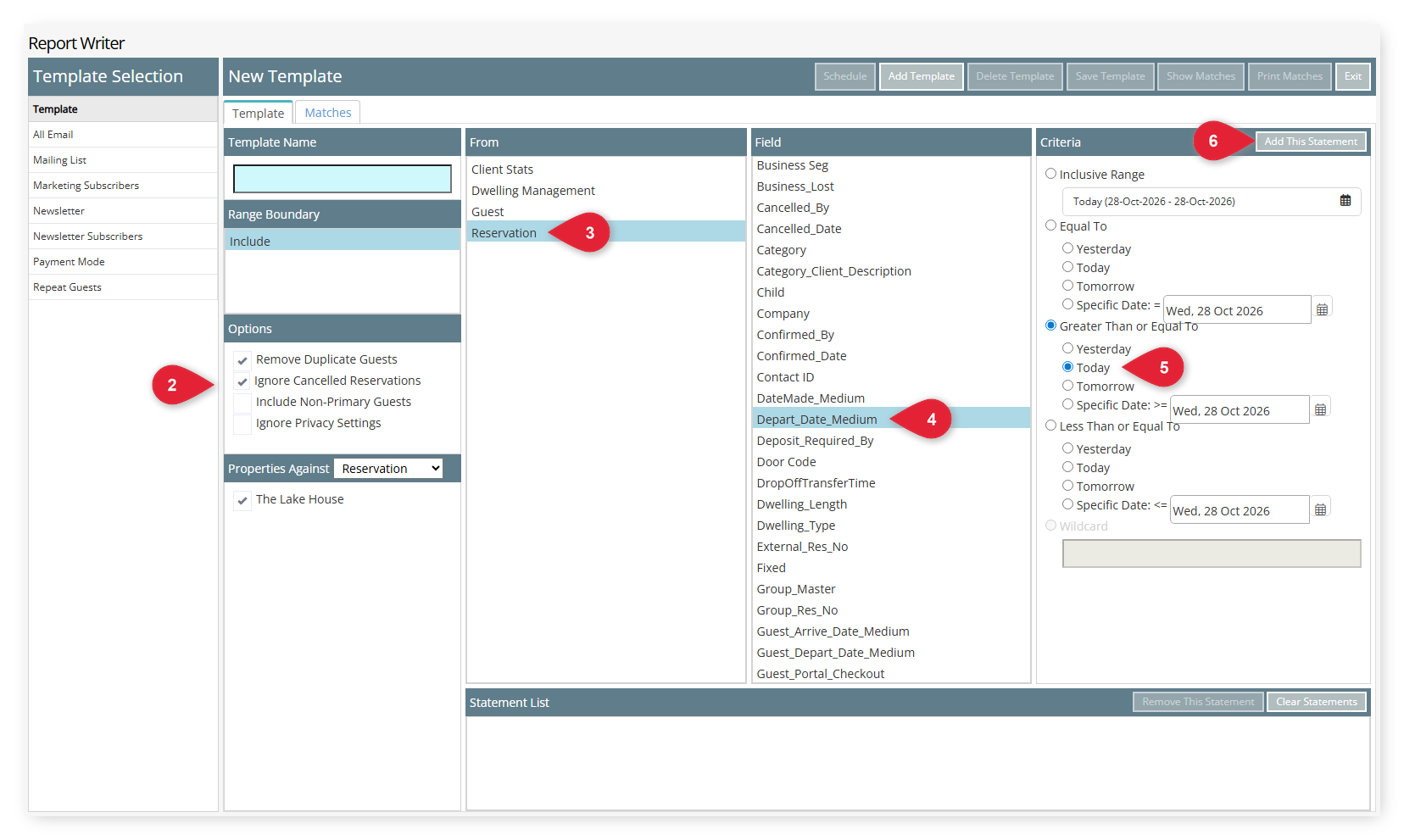Open the Properties Against Reservation dropdown
1404x840 pixels.
pyautogui.click(x=388, y=469)
